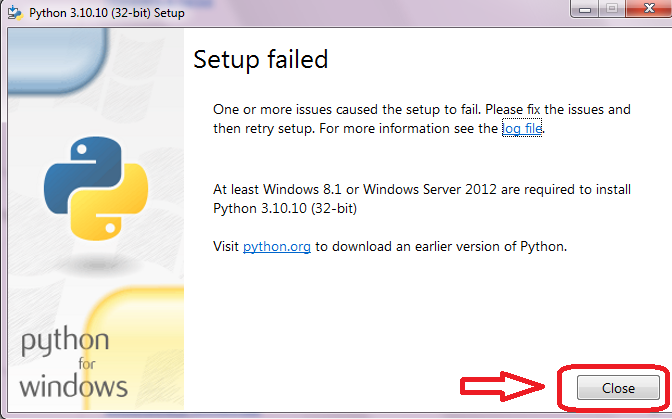Click the 'Setup failed' heading

click(x=261, y=60)
